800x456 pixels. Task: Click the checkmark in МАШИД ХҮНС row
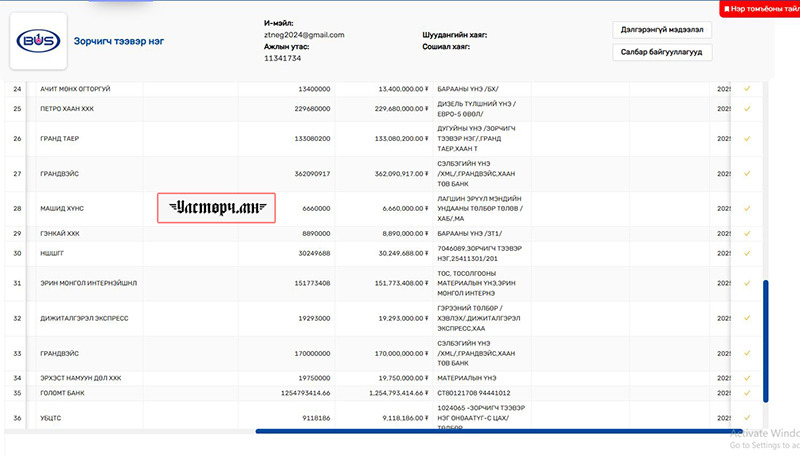(747, 208)
